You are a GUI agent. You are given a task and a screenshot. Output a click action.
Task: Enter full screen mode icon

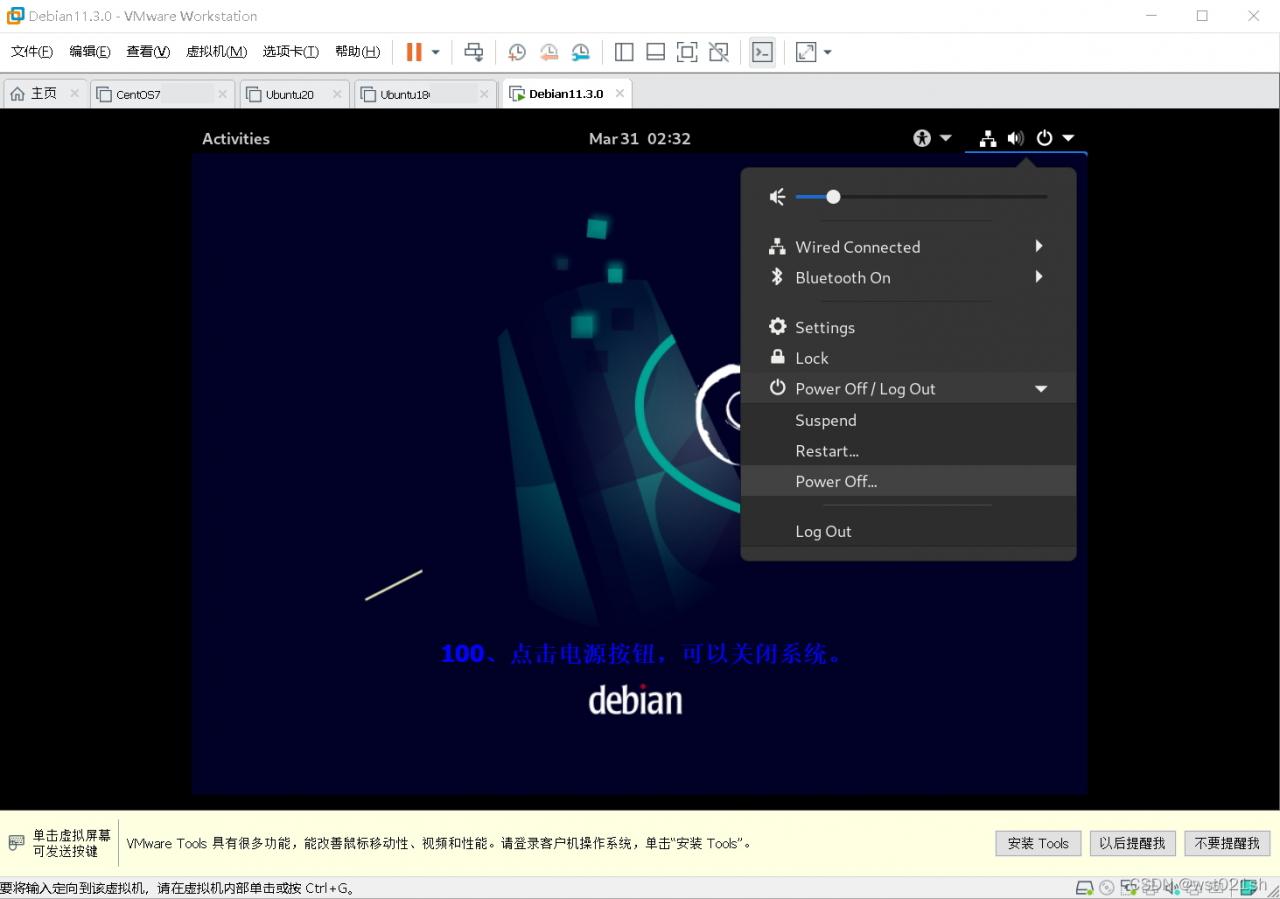pyautogui.click(x=687, y=52)
